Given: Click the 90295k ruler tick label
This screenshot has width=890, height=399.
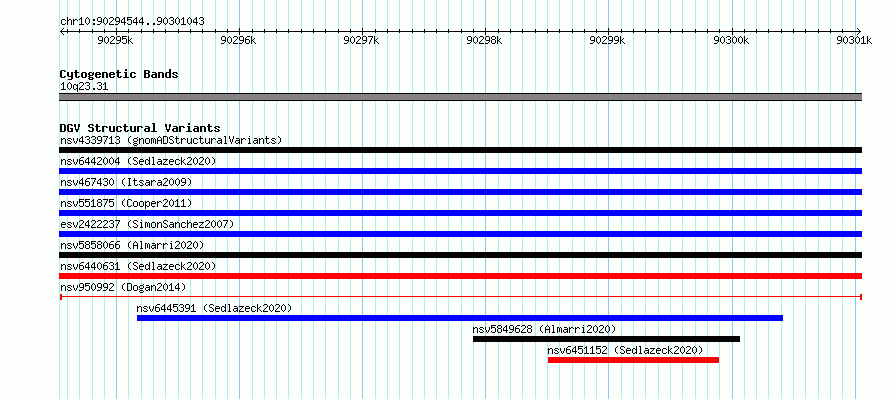Looking at the screenshot, I should click(116, 40).
